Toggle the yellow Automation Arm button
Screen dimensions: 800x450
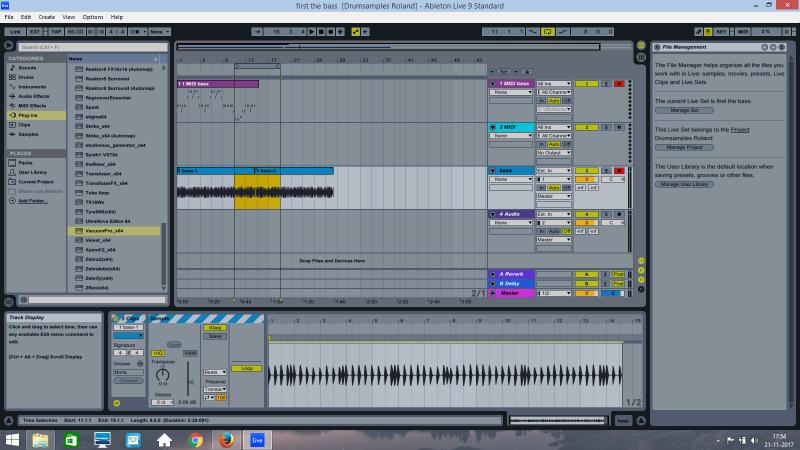(x=356, y=32)
